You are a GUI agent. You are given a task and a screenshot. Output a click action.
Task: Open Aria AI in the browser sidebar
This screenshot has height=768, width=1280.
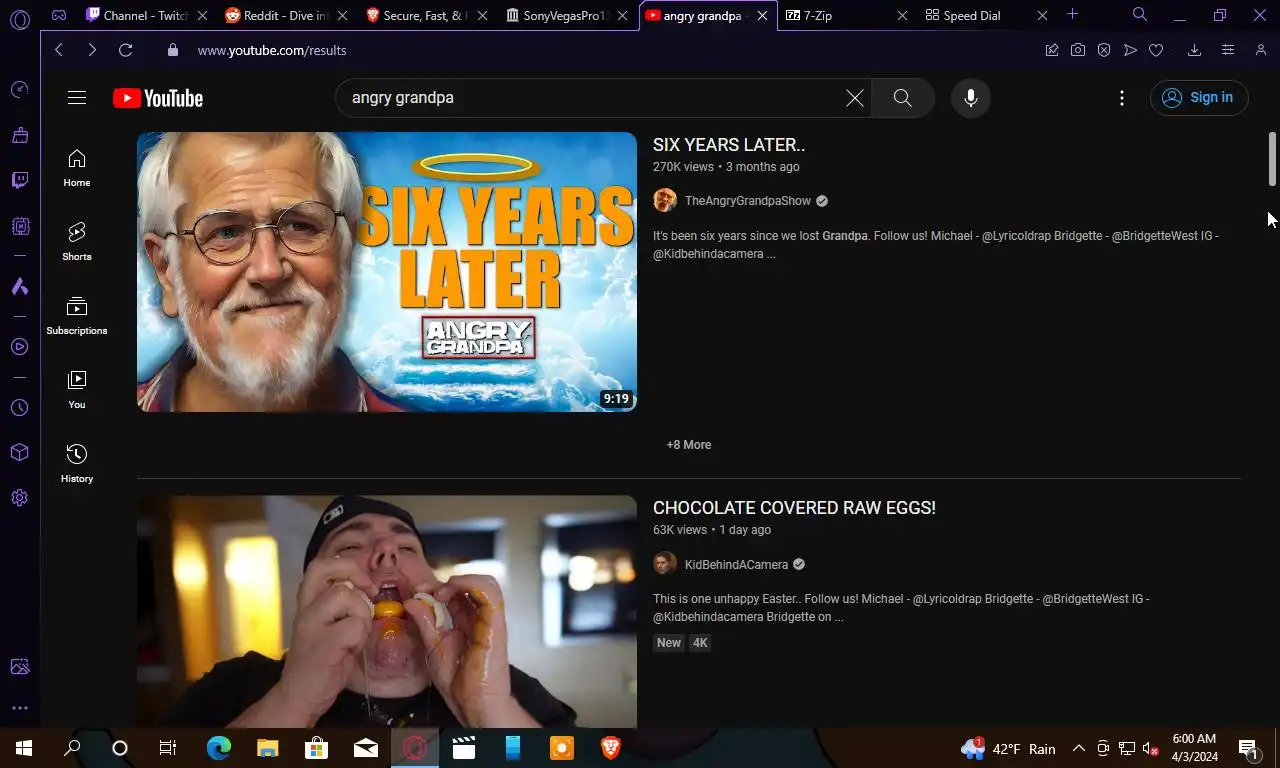[19, 287]
